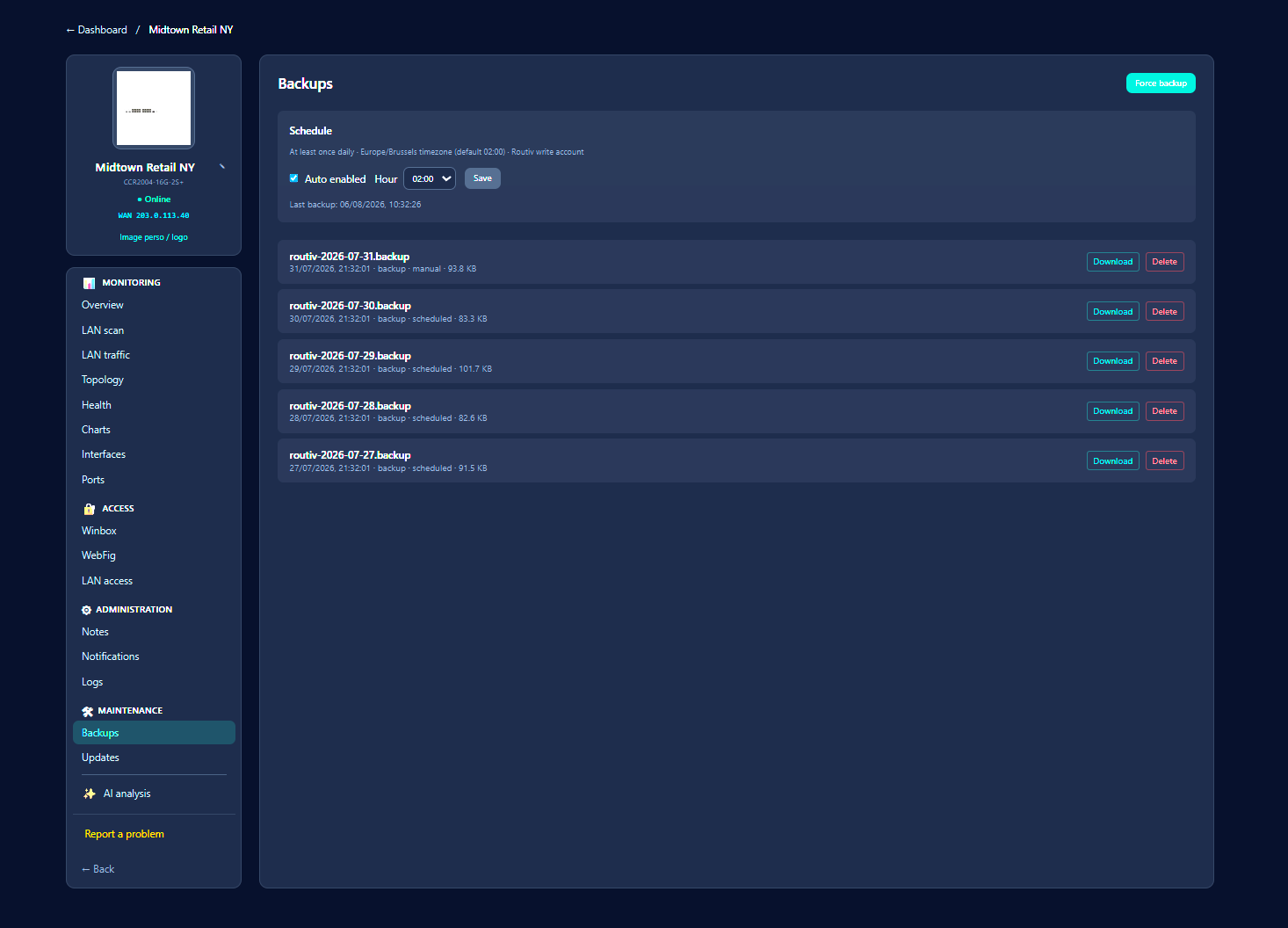Delete routiv-2026-07-30.backup
Image resolution: width=1288 pixels, height=928 pixels.
coord(1164,312)
